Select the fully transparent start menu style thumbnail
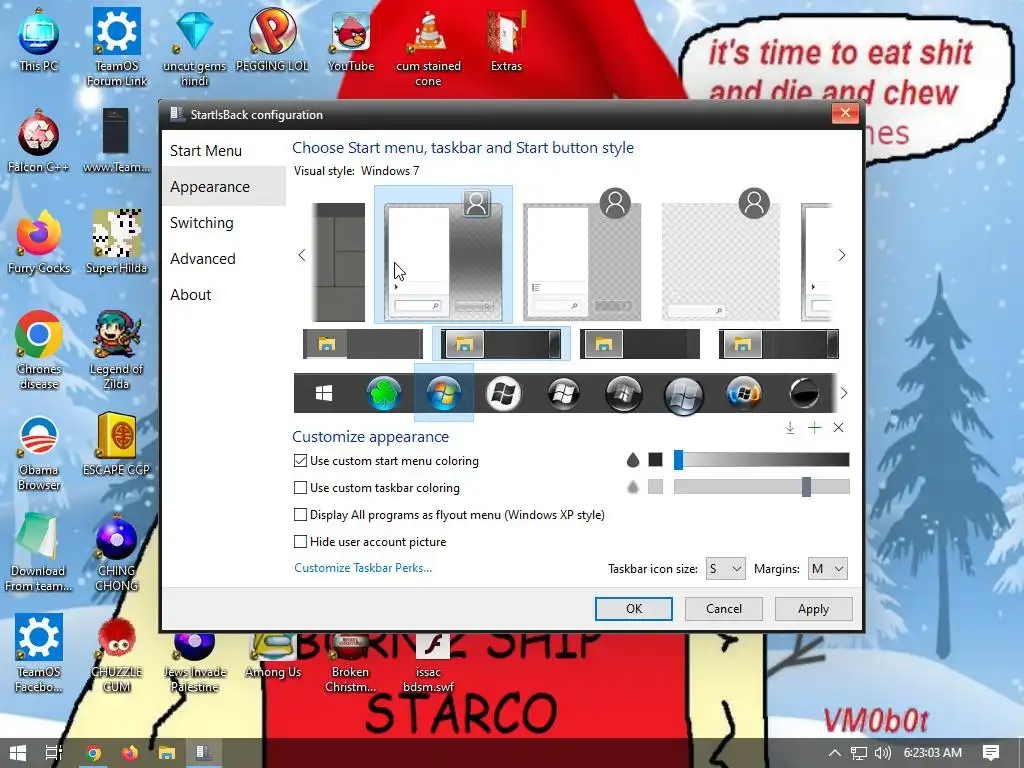 (x=720, y=255)
